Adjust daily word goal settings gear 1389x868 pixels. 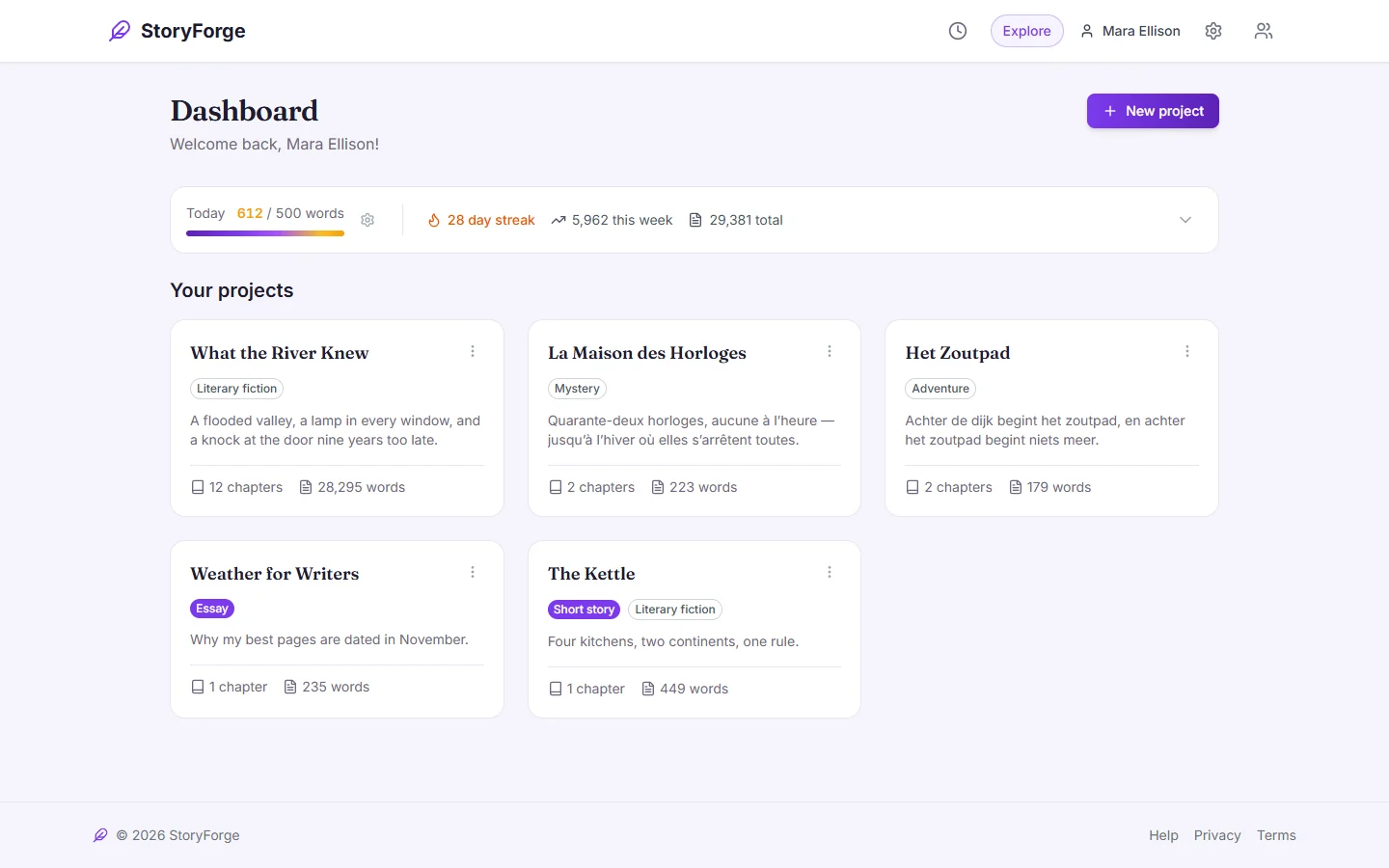(368, 220)
